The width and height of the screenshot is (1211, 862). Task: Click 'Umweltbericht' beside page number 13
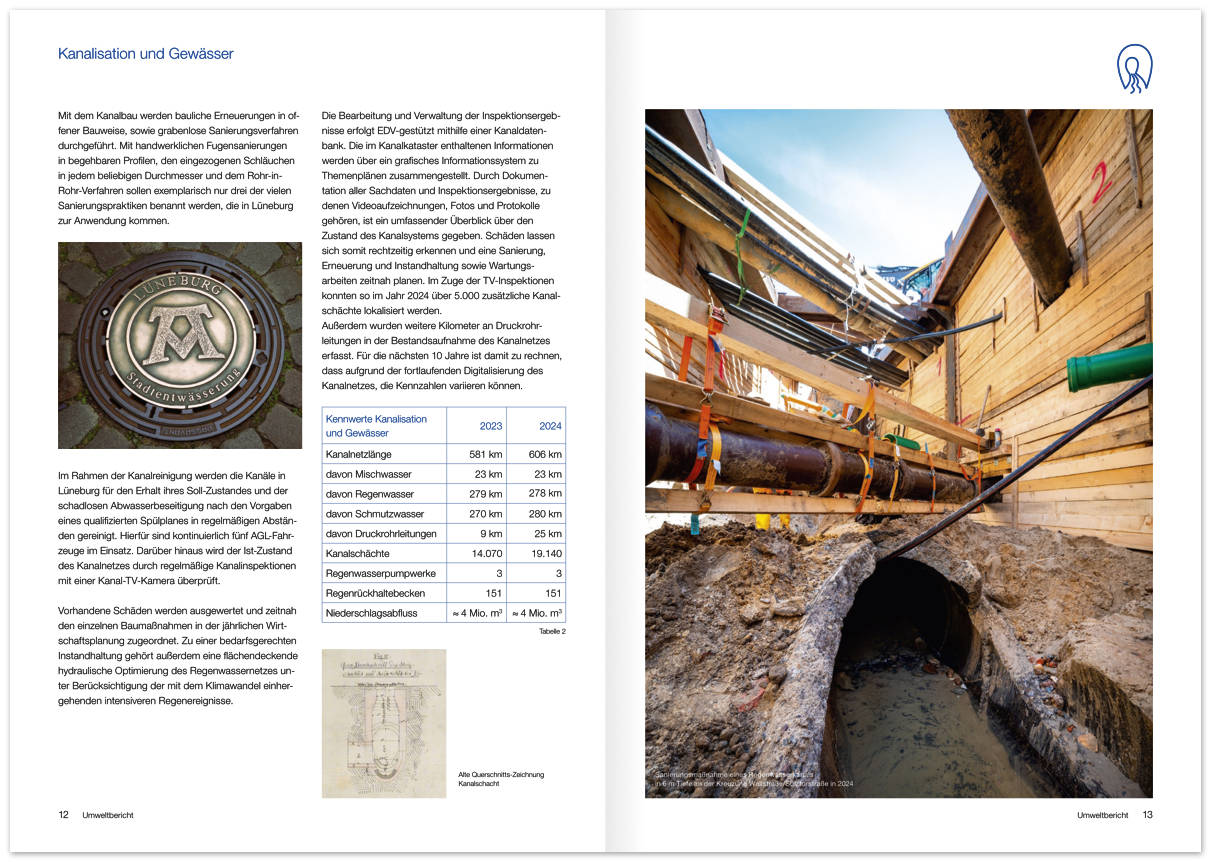click(x=1103, y=815)
